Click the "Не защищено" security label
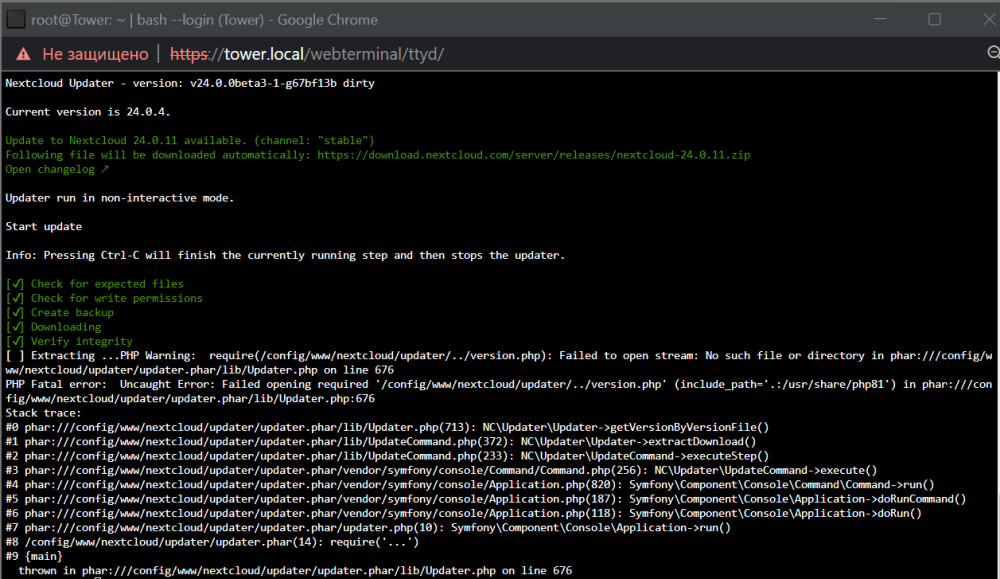1000x579 pixels. (x=95, y=54)
